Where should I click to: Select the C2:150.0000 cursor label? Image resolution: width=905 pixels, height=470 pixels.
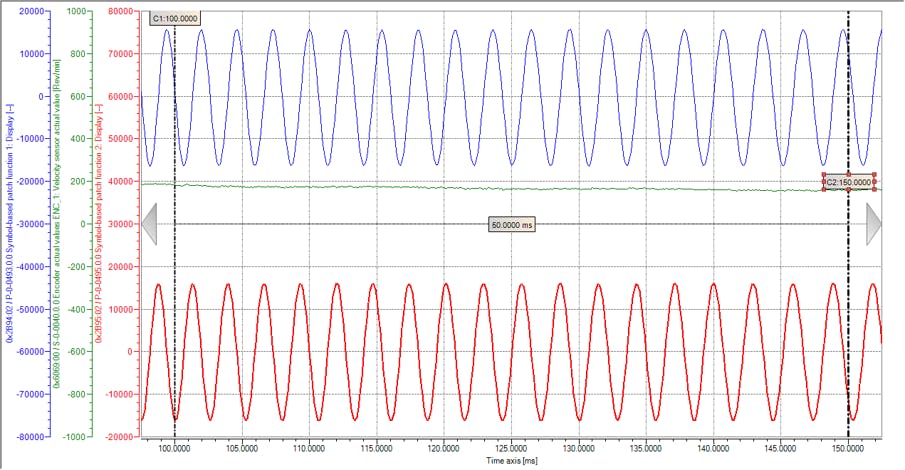click(x=849, y=182)
